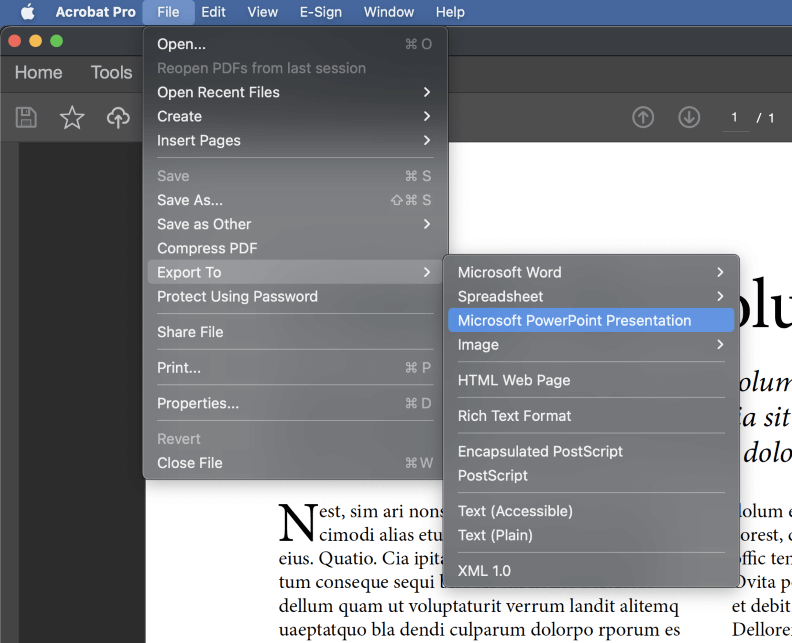The height and width of the screenshot is (643, 792).
Task: Export as Encapsulated PostScript
Action: click(x=590, y=451)
